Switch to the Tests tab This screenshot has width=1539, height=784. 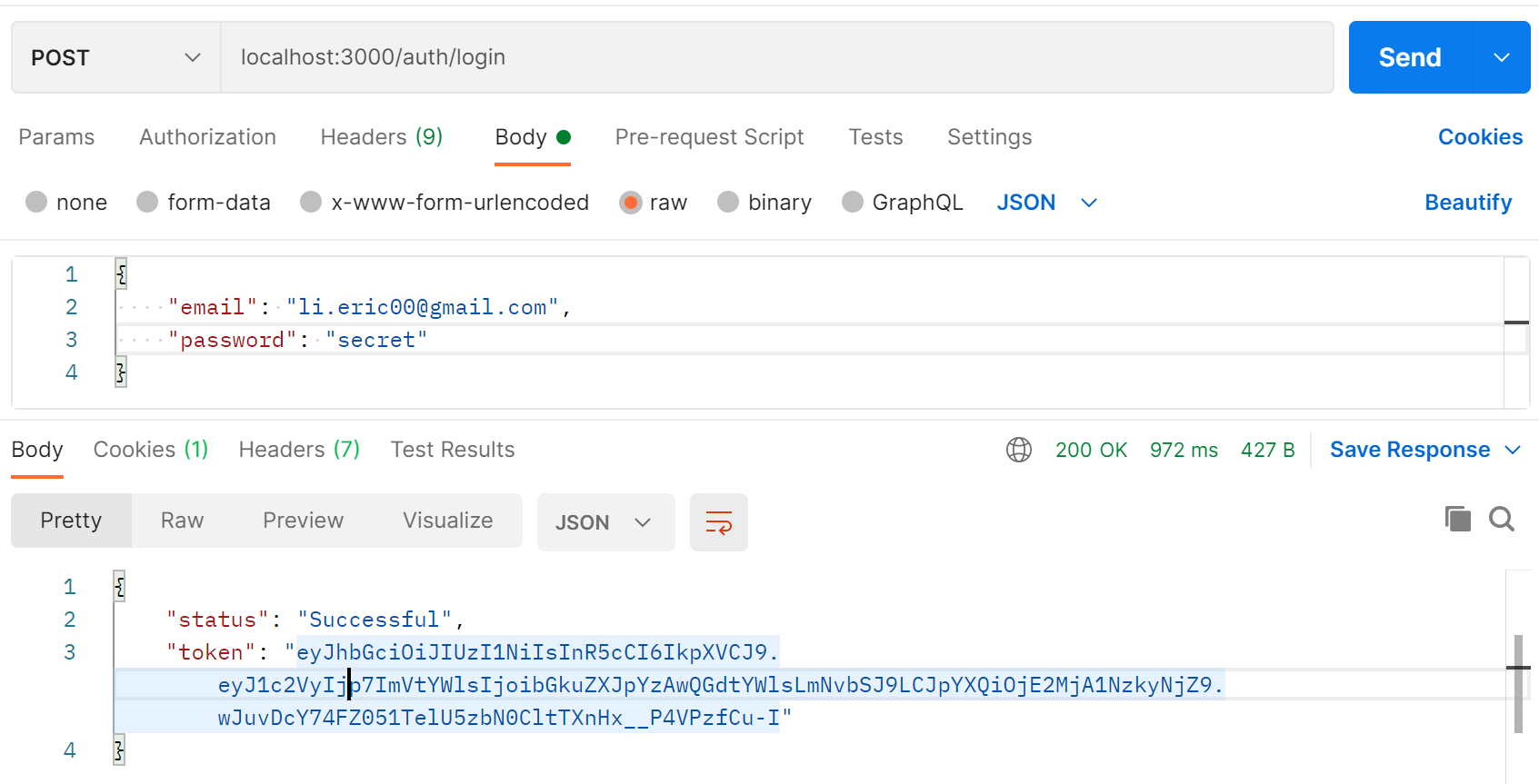coord(875,137)
